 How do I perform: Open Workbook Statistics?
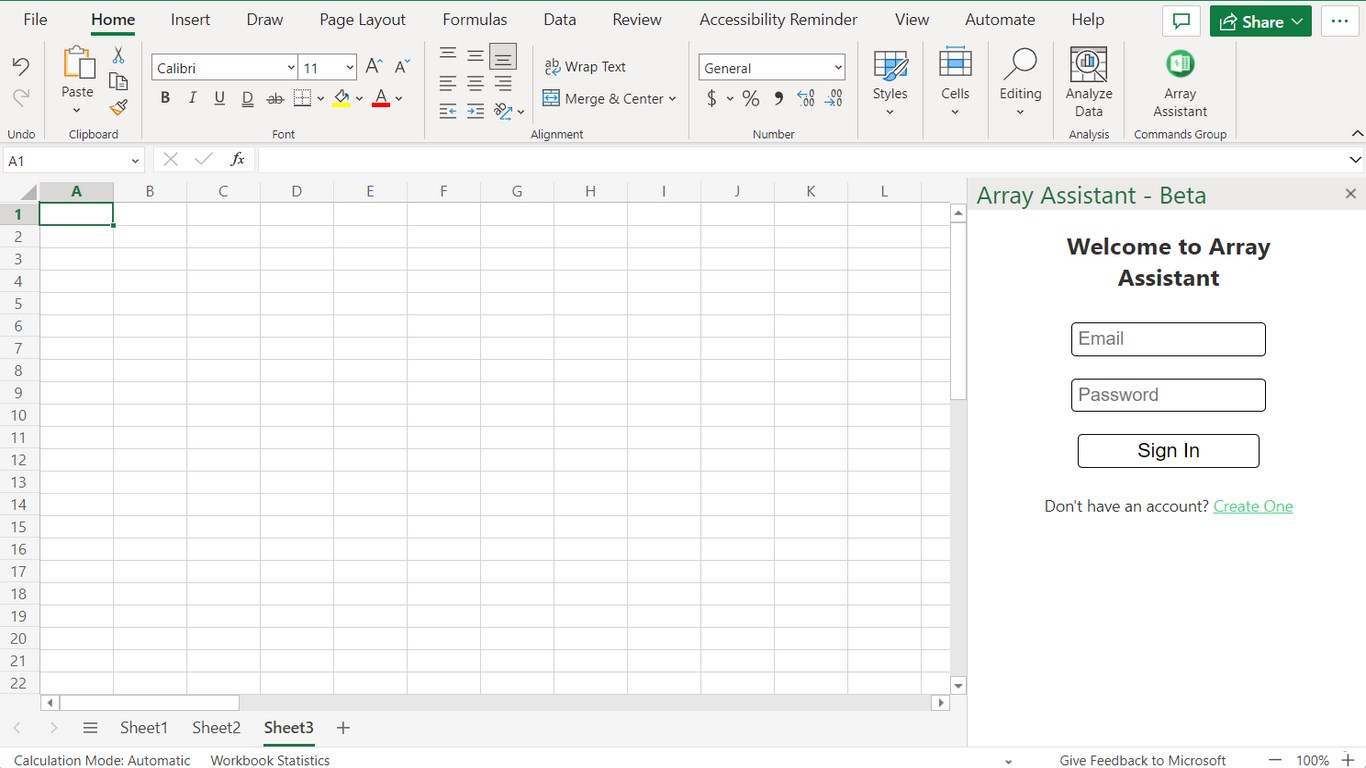[270, 760]
